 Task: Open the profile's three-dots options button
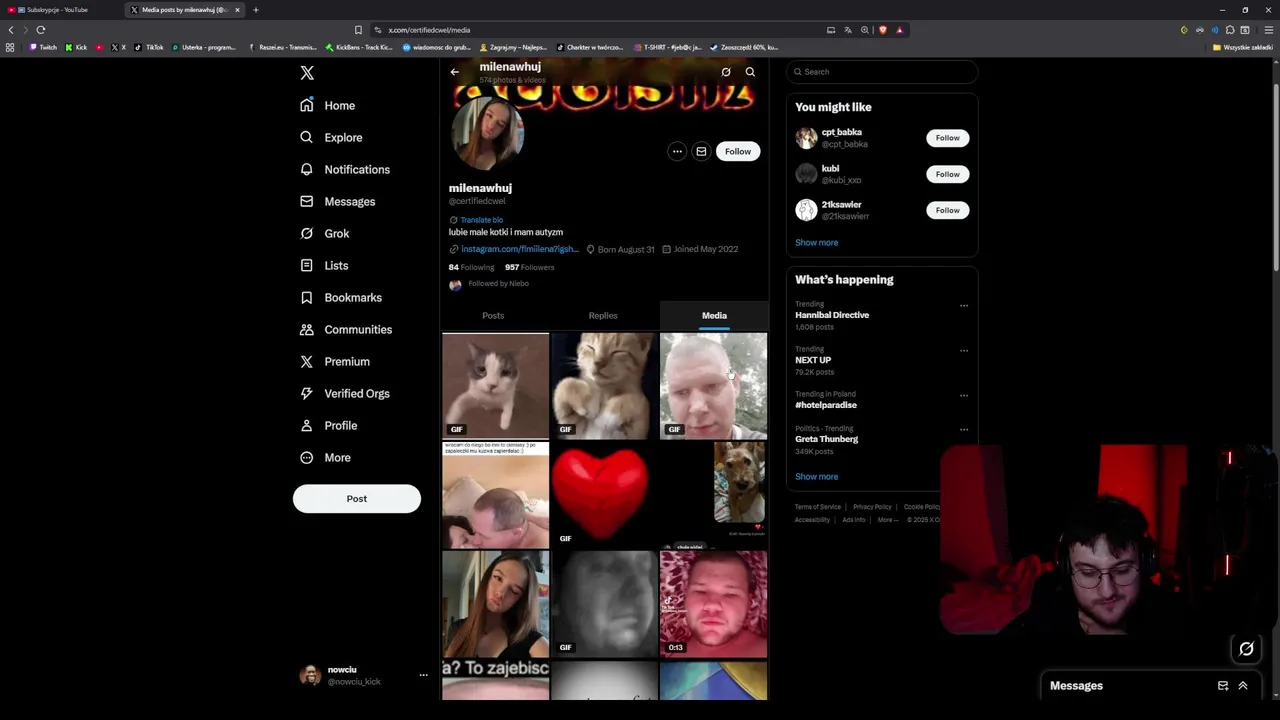coord(677,151)
